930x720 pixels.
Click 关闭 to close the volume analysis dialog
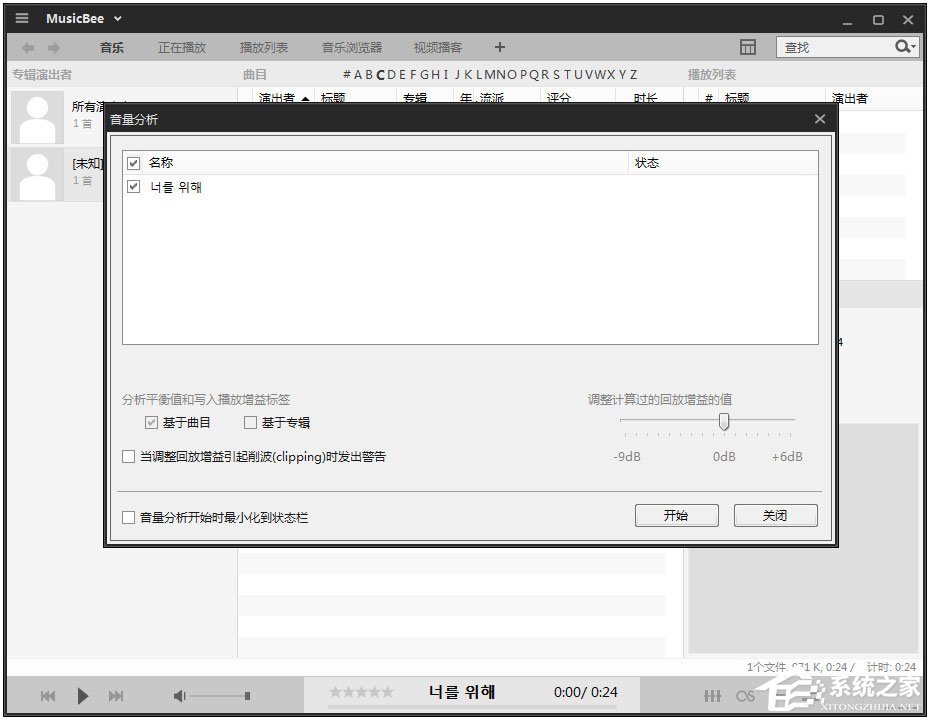775,515
